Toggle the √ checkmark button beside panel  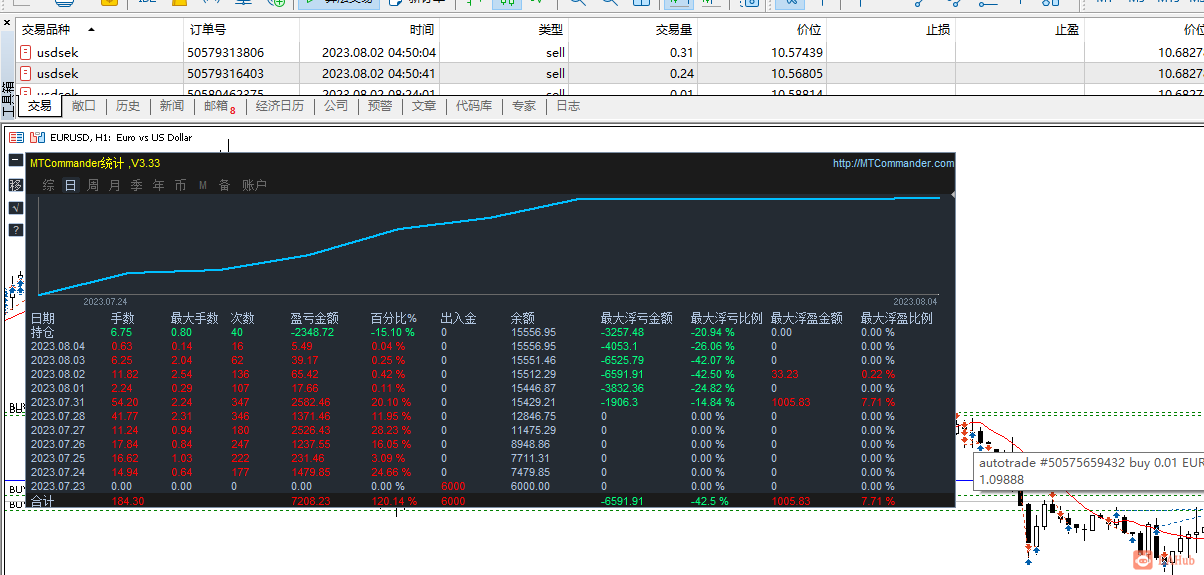(15, 208)
